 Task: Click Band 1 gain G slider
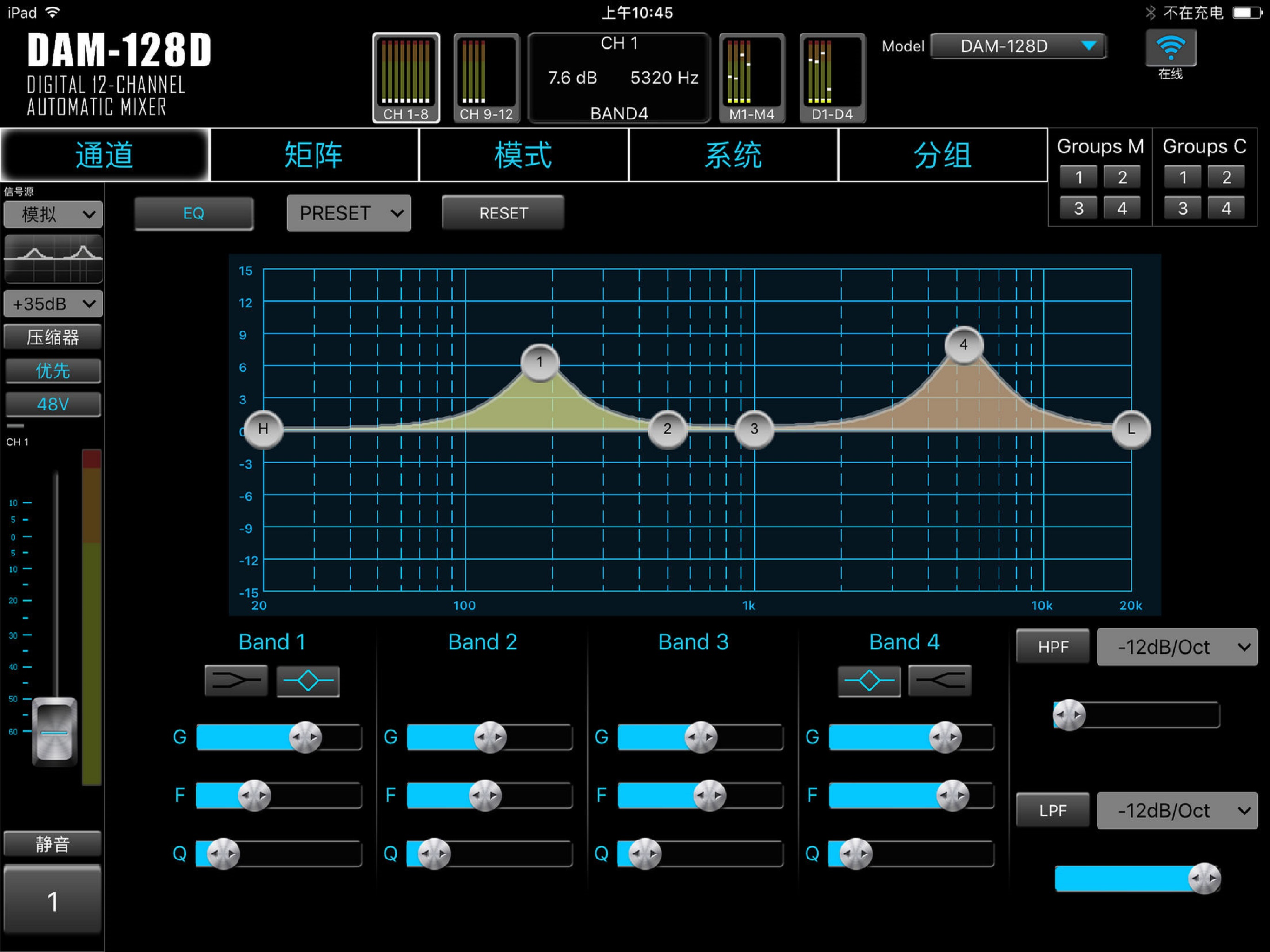(x=279, y=737)
